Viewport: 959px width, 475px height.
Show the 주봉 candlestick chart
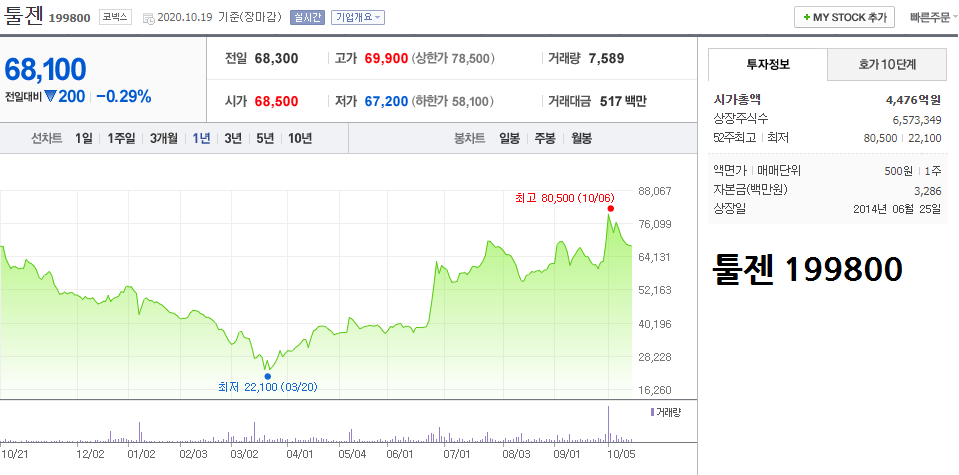tap(545, 138)
